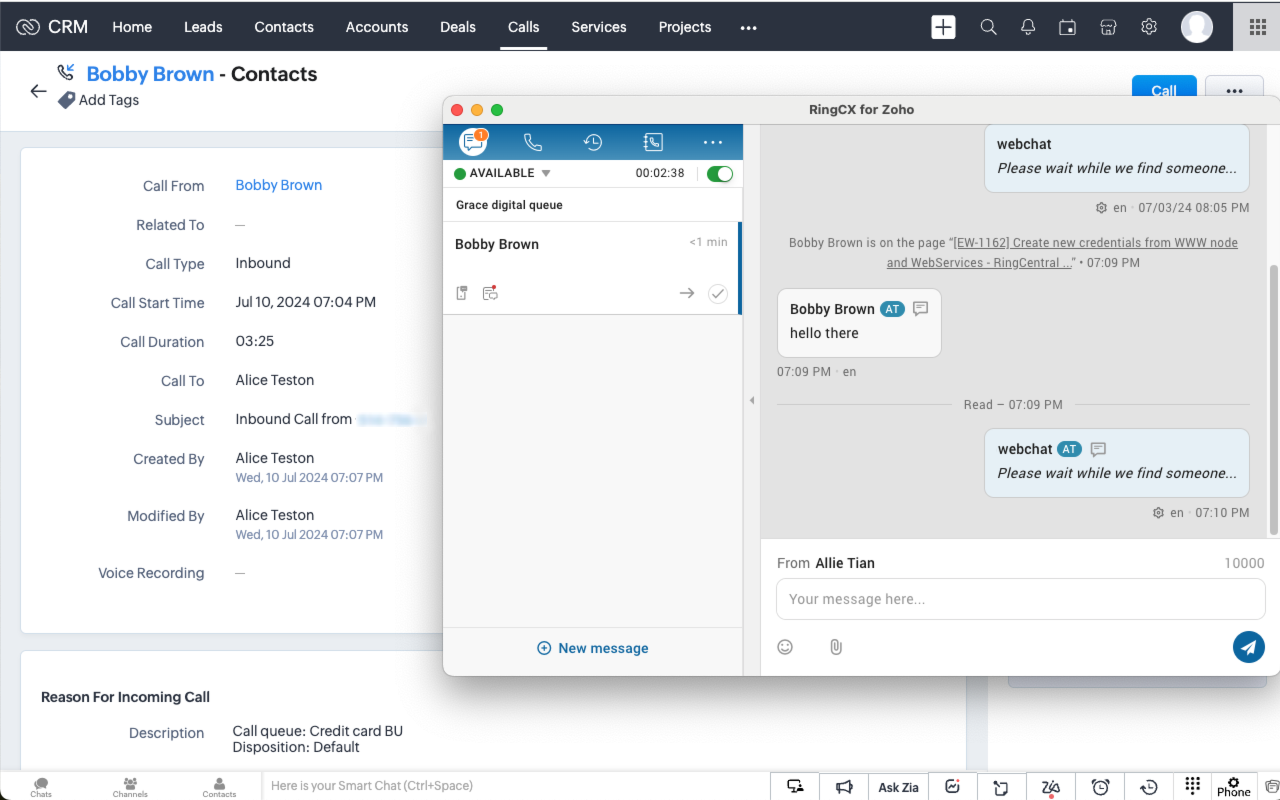
Task: Click the New message button
Action: (592, 648)
